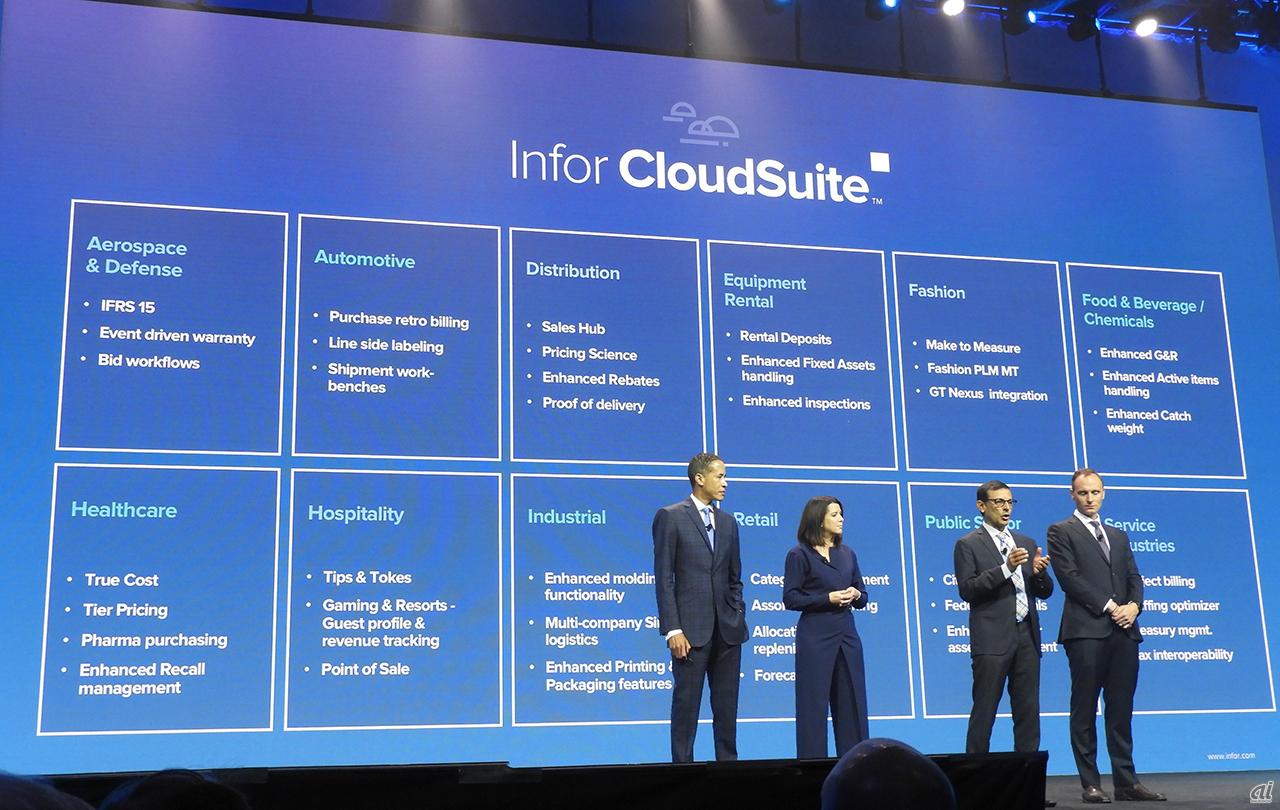Screen dimensions: 1280x810
Task: Click the Food & Beverage / Chemicals heading
Action: tap(1143, 312)
